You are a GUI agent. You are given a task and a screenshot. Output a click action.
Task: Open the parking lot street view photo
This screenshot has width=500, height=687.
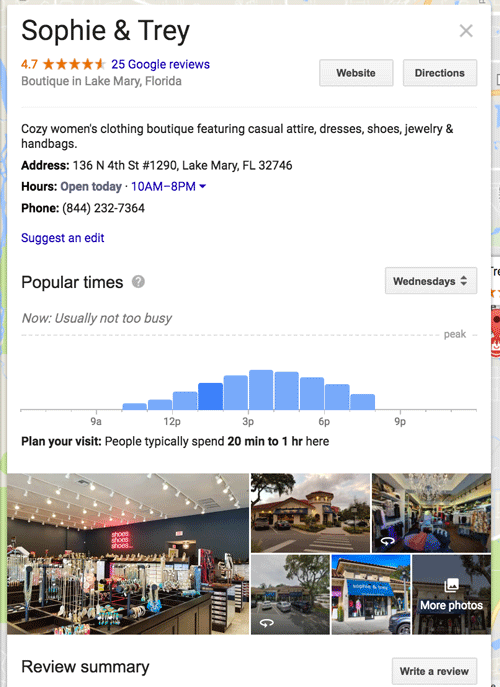(290, 594)
